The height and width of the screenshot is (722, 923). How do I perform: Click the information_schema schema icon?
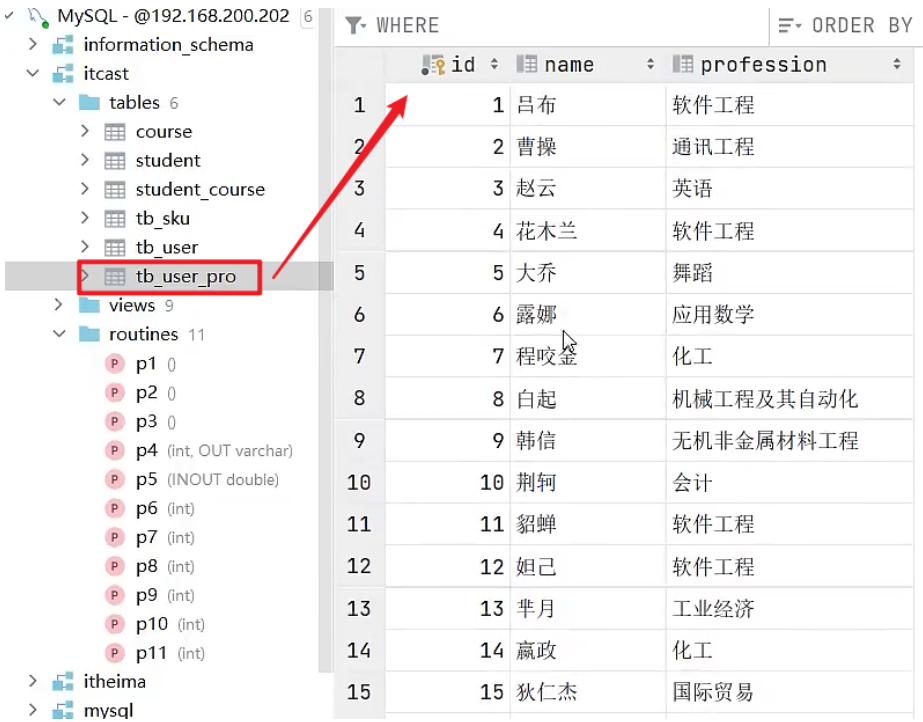click(63, 45)
